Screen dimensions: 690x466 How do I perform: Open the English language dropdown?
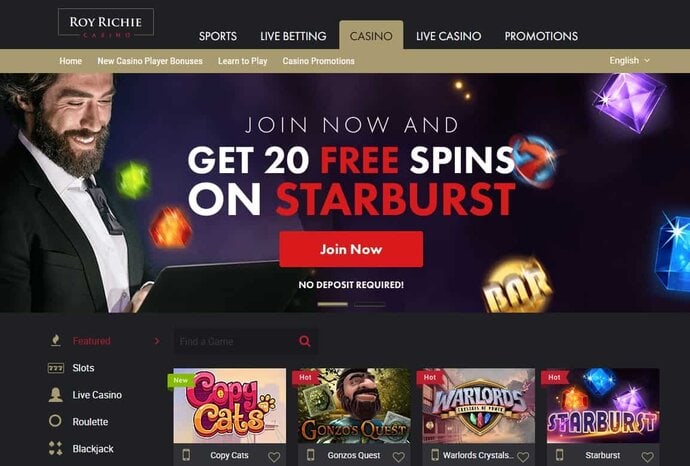coord(629,60)
